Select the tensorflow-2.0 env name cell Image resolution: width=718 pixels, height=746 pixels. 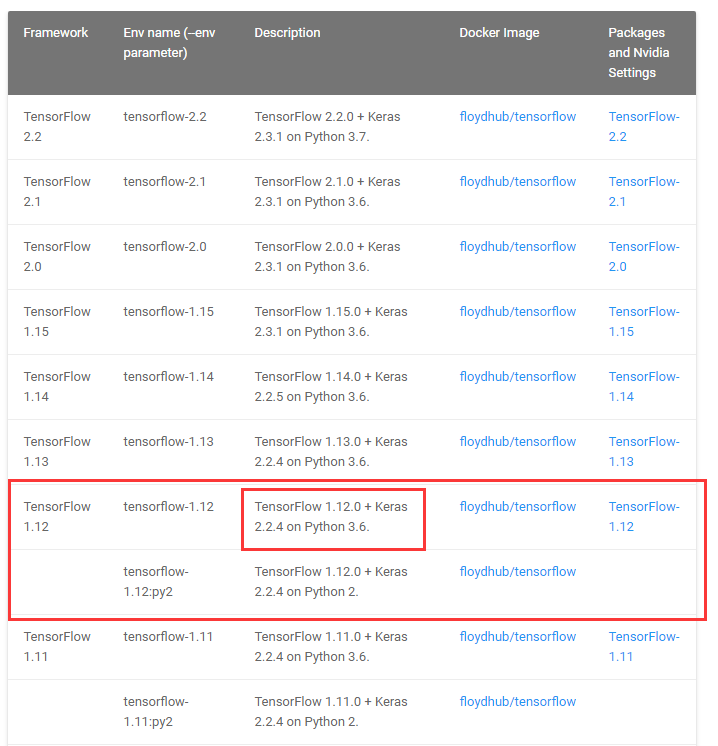coord(165,247)
